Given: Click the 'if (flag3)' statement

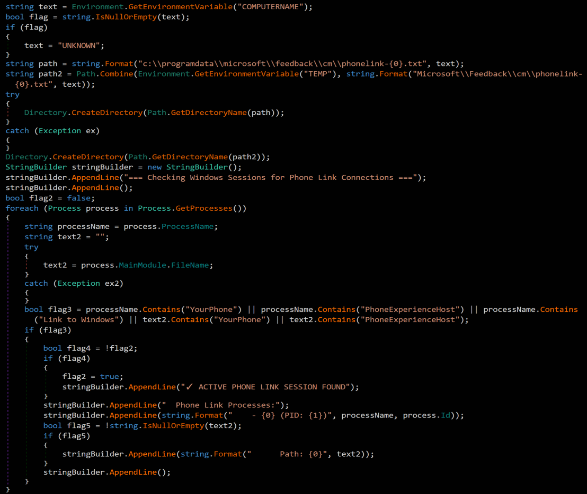Looking at the screenshot, I should 48,330.
